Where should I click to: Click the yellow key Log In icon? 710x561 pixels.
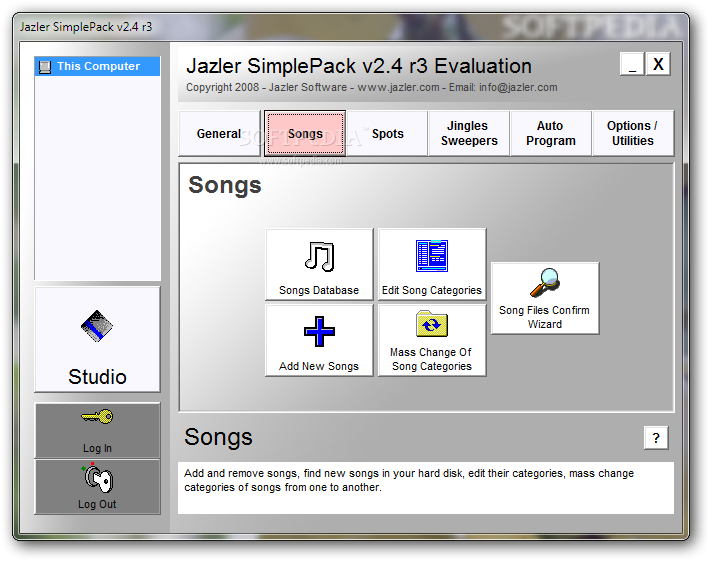click(x=97, y=417)
